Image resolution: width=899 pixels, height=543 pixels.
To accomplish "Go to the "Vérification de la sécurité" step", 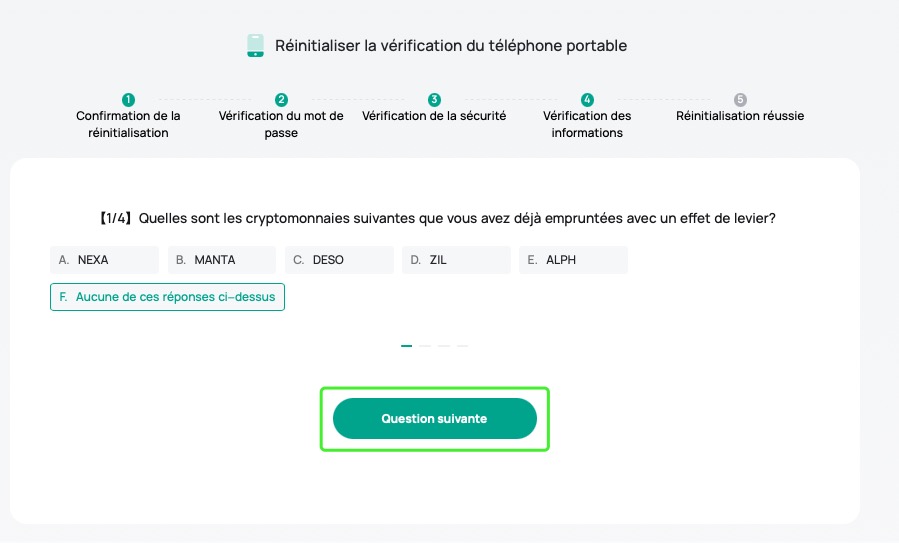I will [434, 116].
